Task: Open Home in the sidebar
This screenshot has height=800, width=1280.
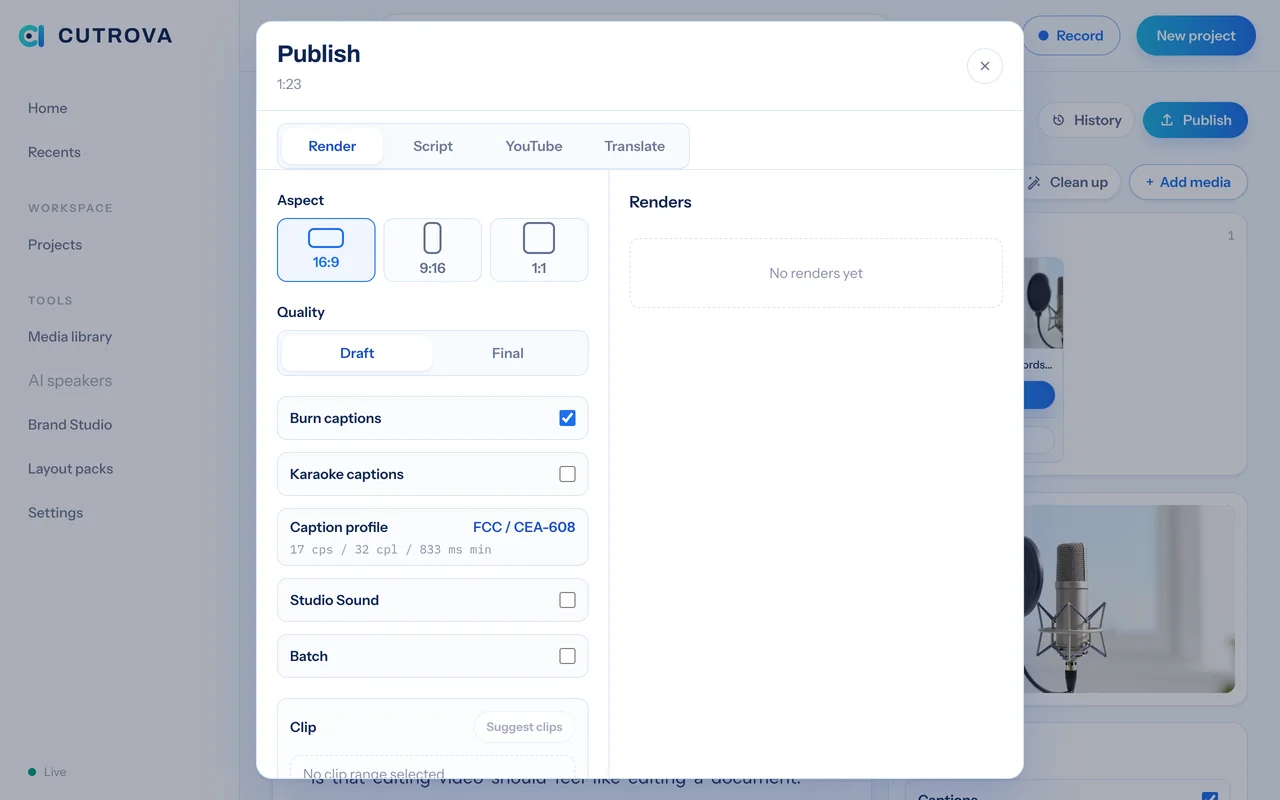Action: tap(48, 108)
